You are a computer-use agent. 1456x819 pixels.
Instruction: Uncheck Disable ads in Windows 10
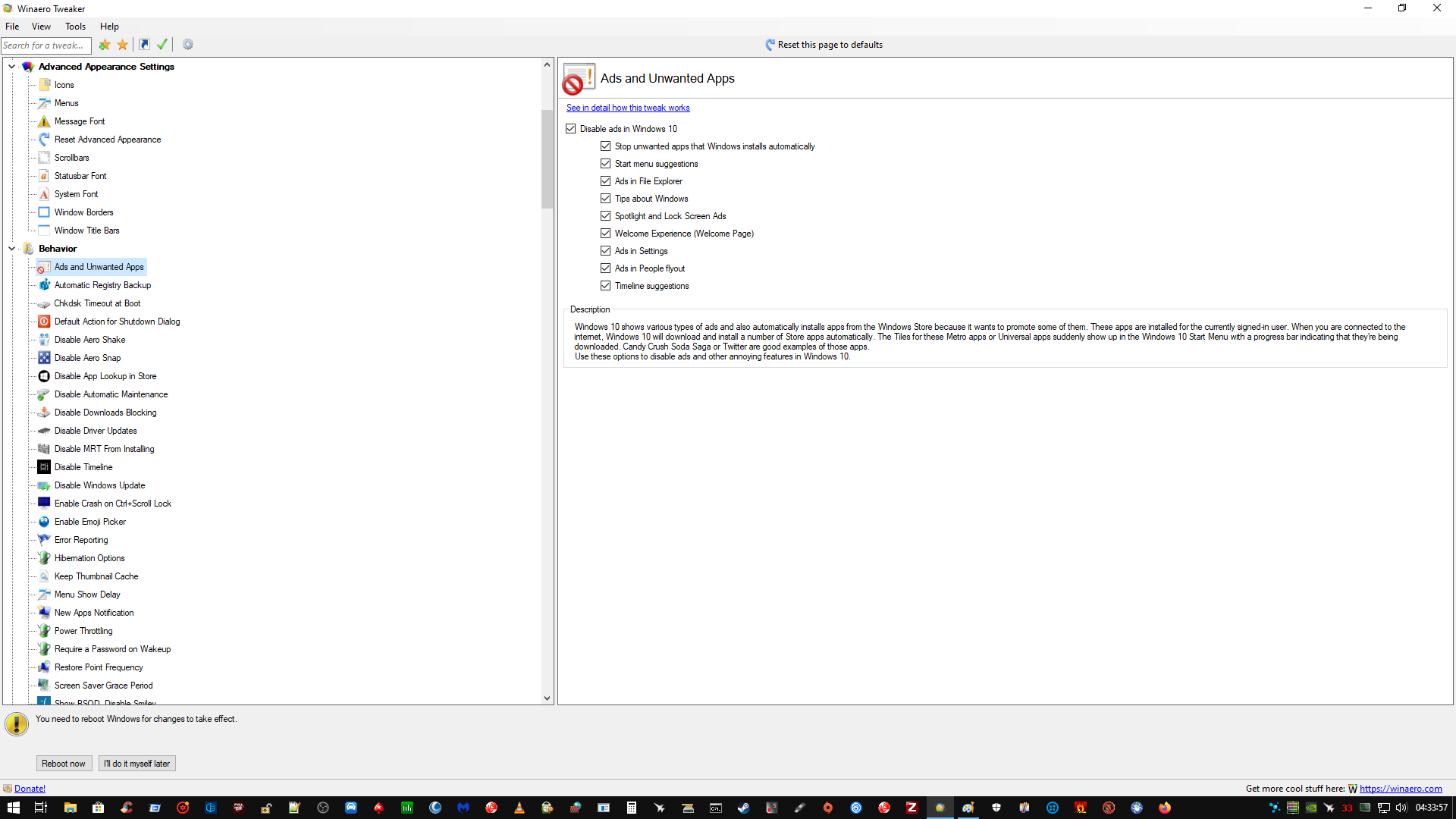(x=571, y=129)
